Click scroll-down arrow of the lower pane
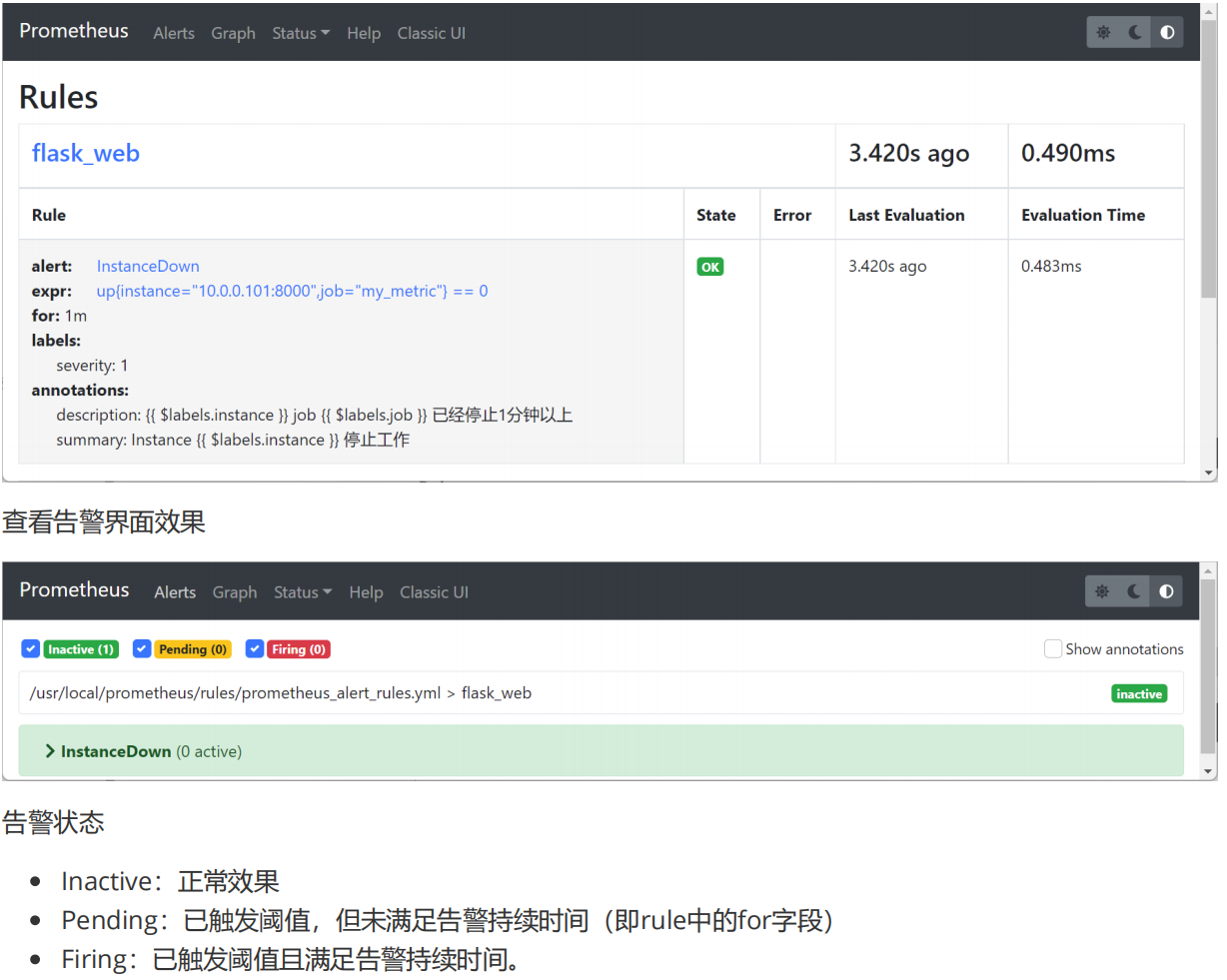Screen dimensions: 1227x980 click(x=1208, y=771)
